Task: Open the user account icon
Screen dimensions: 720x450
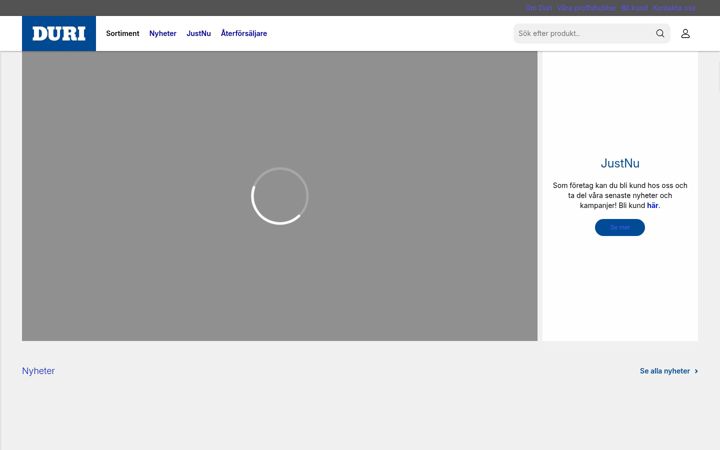Action: coord(685,34)
